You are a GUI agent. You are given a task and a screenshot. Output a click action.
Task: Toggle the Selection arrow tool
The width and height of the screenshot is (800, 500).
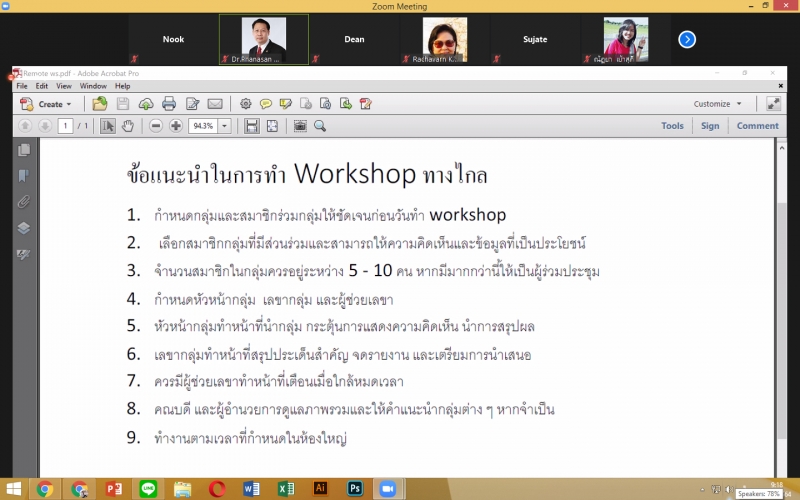point(108,126)
